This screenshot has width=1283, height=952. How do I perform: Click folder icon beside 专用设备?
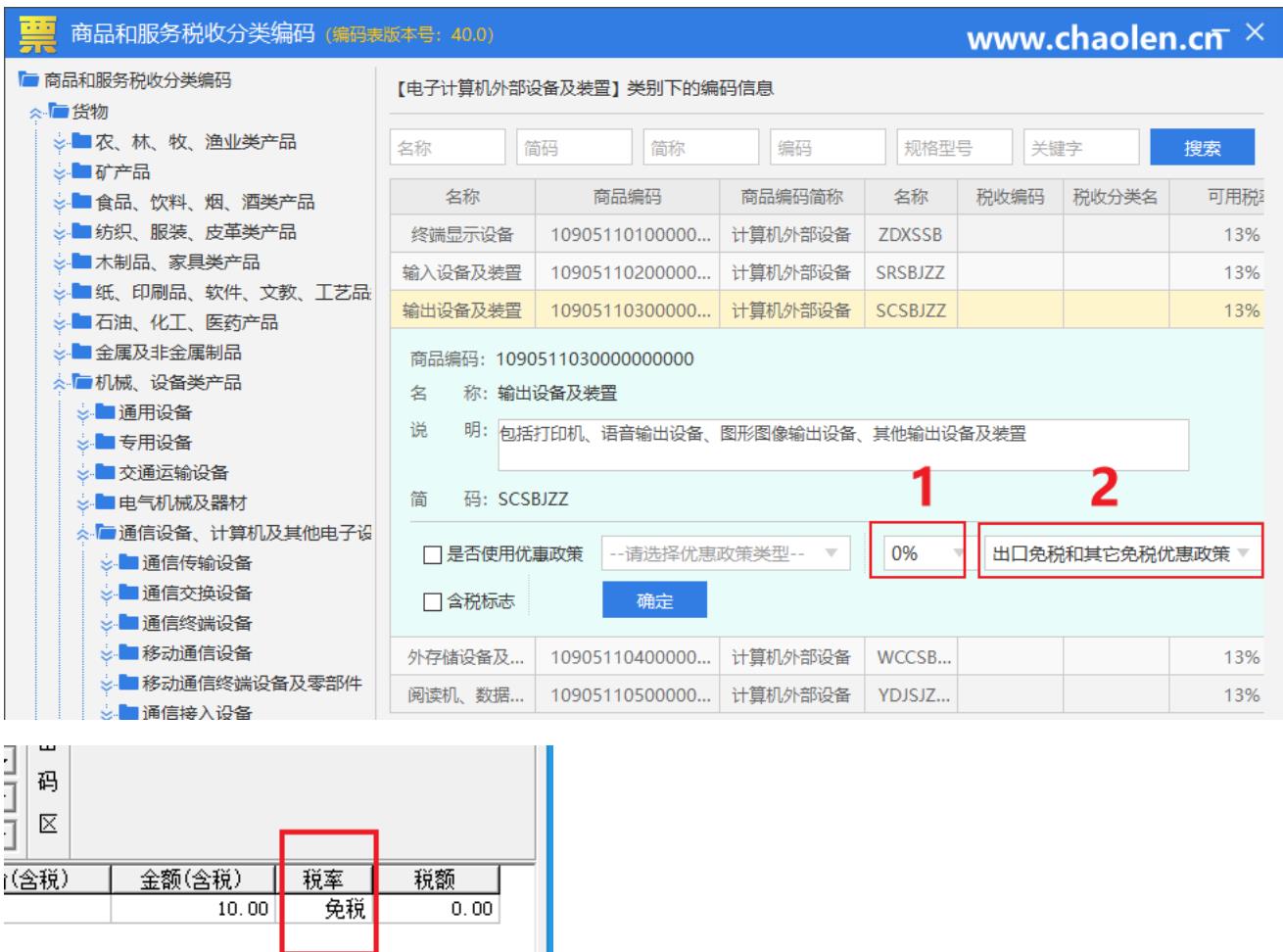(106, 443)
